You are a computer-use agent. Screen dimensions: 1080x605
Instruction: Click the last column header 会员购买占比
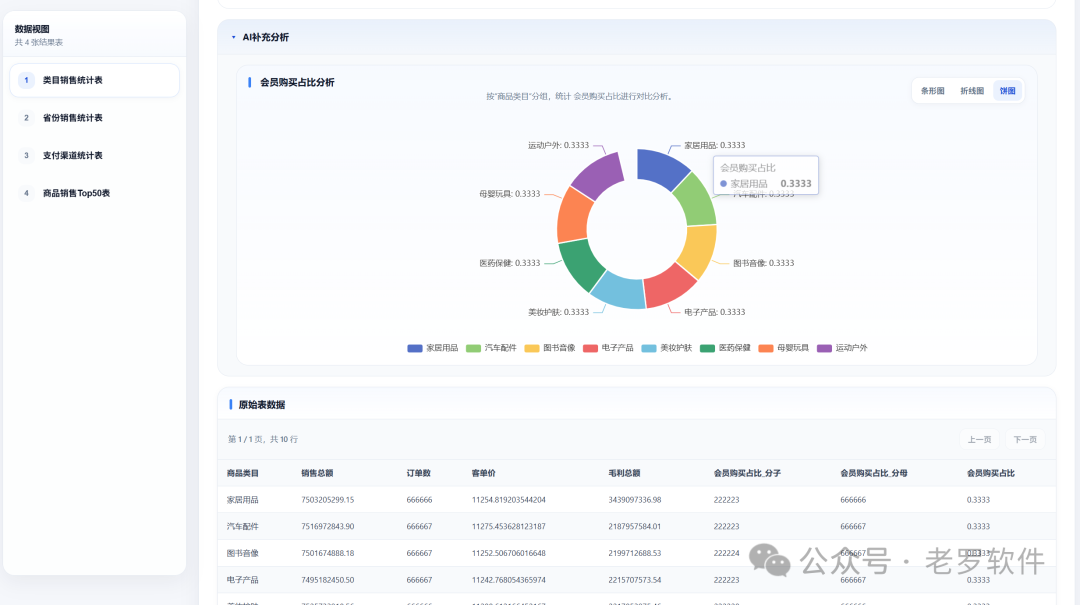point(990,473)
